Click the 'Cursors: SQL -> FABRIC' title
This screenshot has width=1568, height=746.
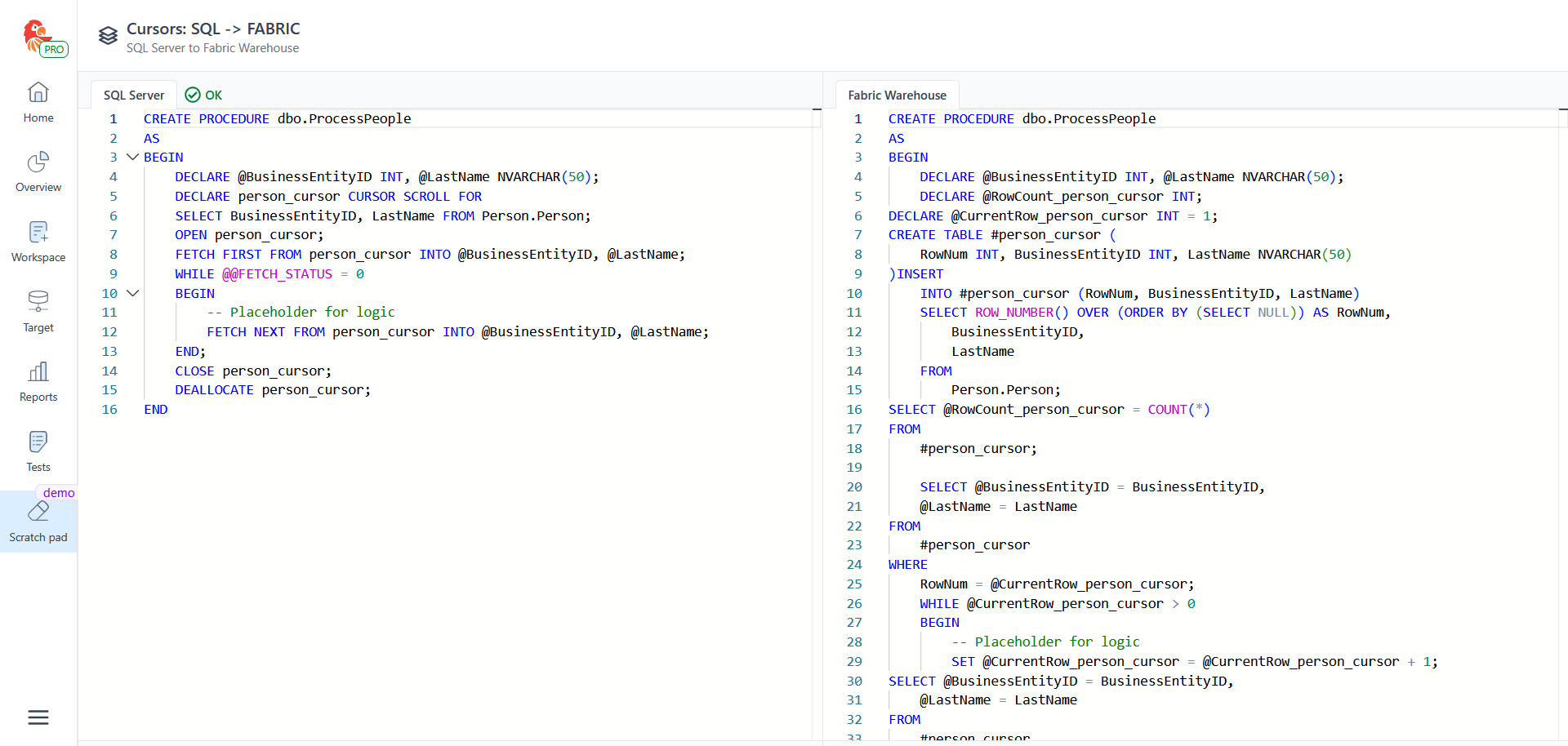pos(213,29)
